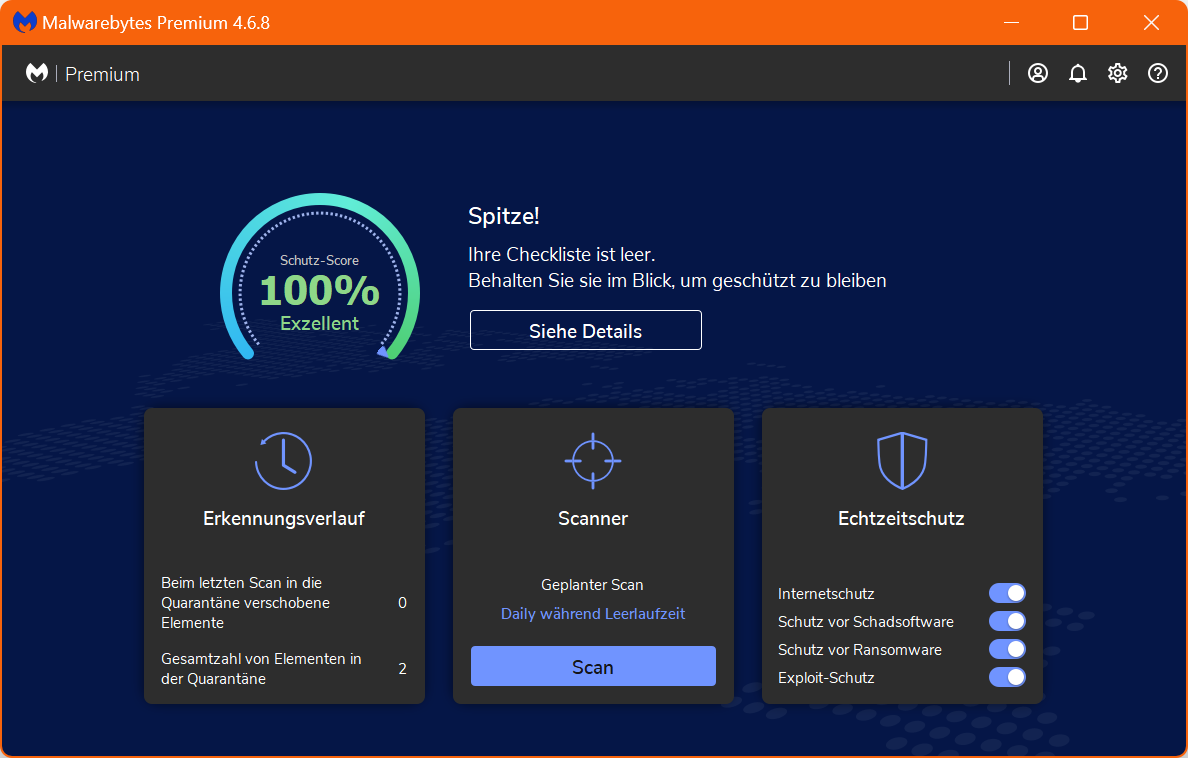Click Beim letzten Scan Quarantäne text
1188x758 pixels.
pos(245,603)
